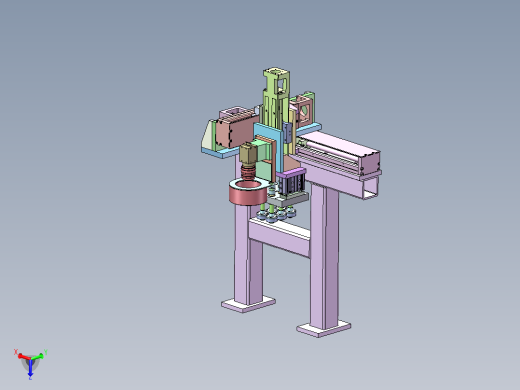
Task: Click the red X axis of the triad
Action: click(24, 357)
